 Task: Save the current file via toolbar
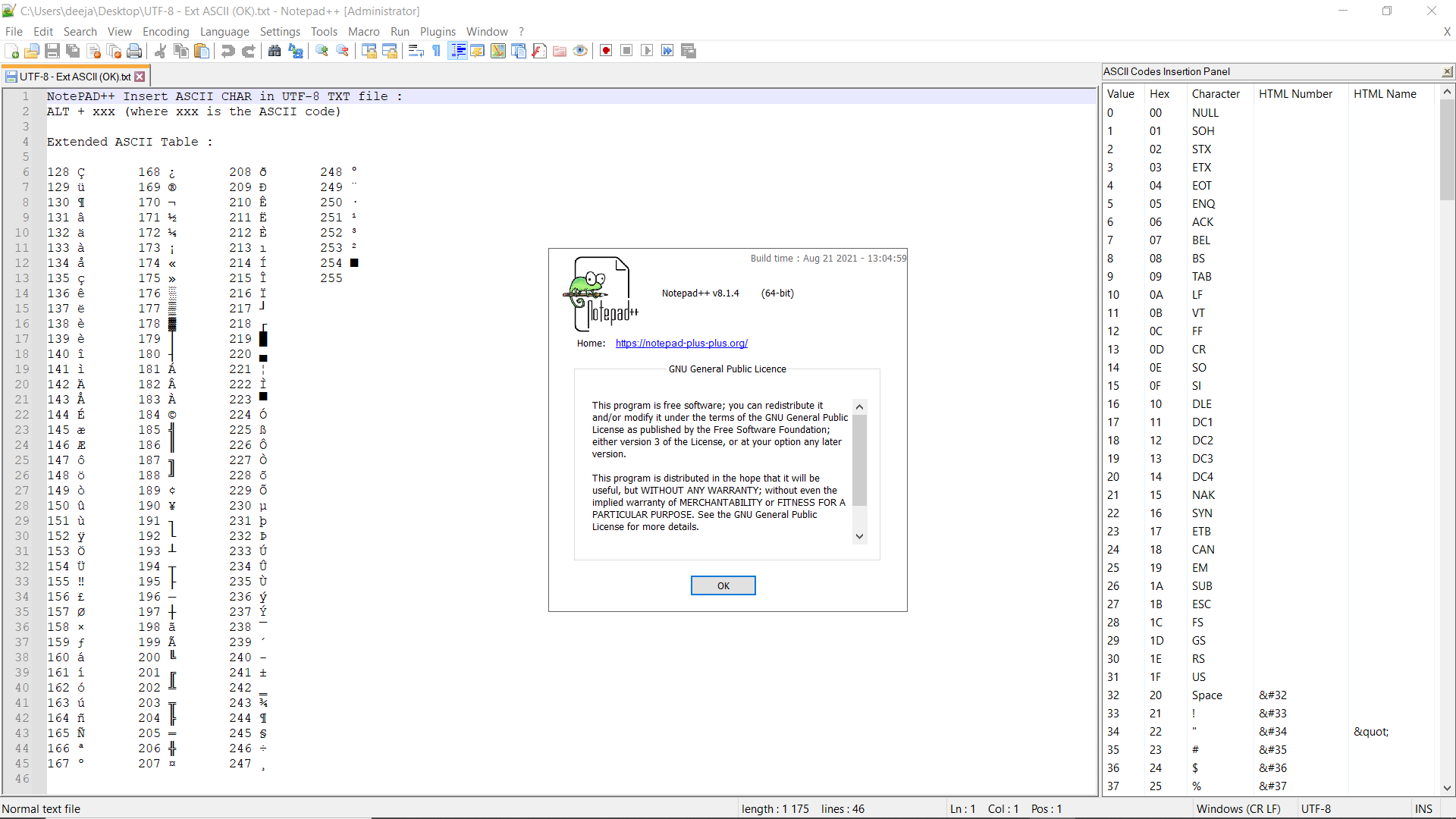[x=52, y=51]
